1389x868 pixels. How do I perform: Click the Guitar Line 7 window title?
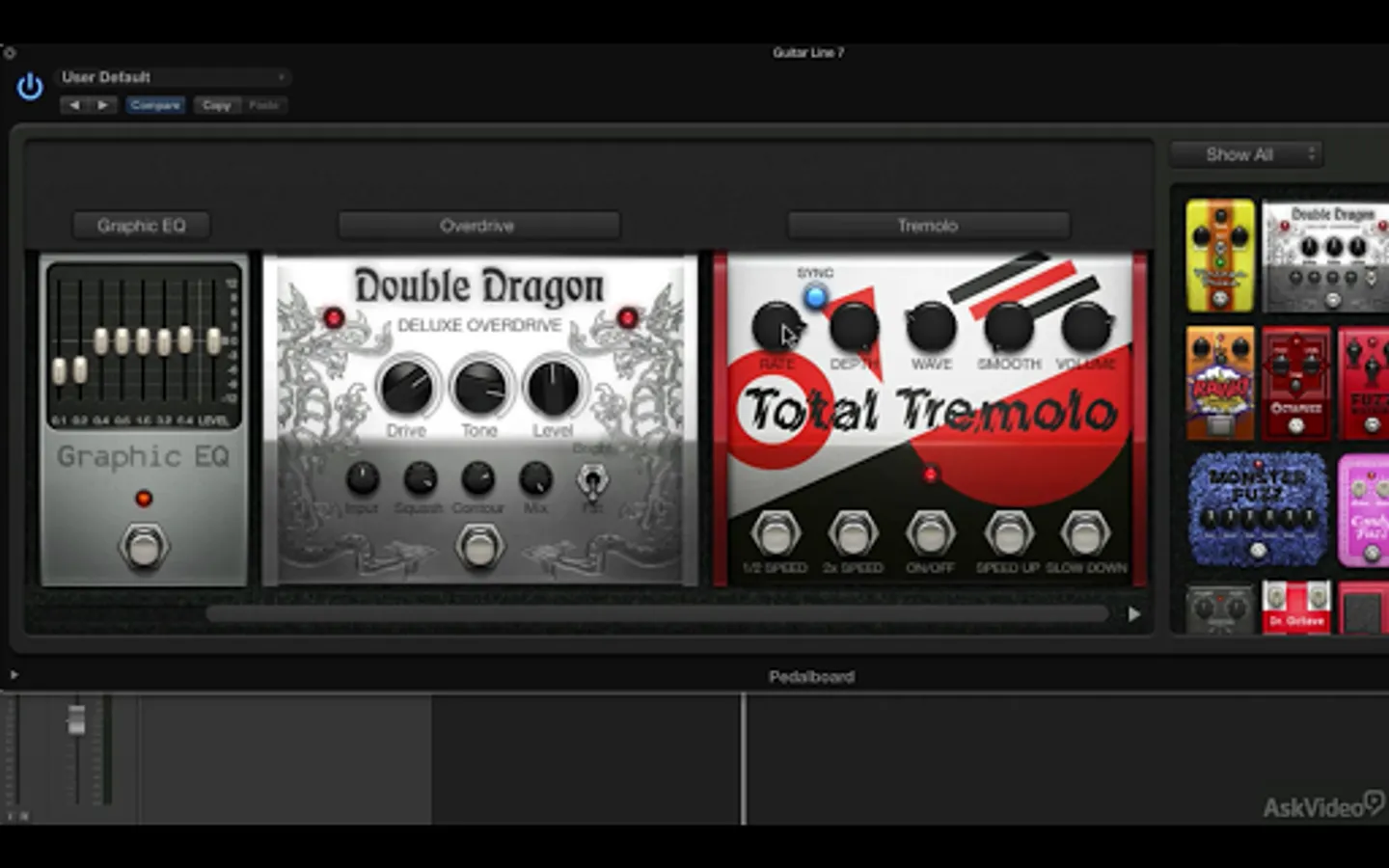pos(808,53)
